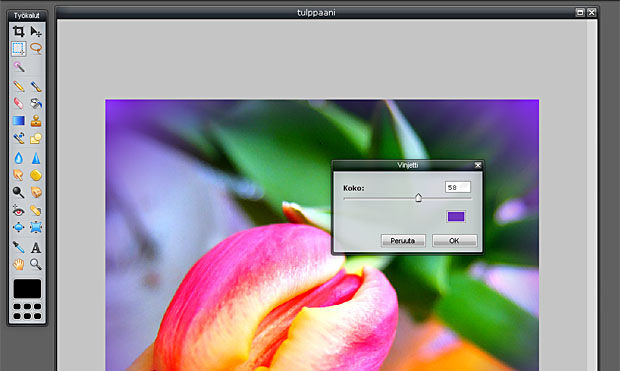Close the tulppaani image window
620x371 pixels.
(592, 12)
